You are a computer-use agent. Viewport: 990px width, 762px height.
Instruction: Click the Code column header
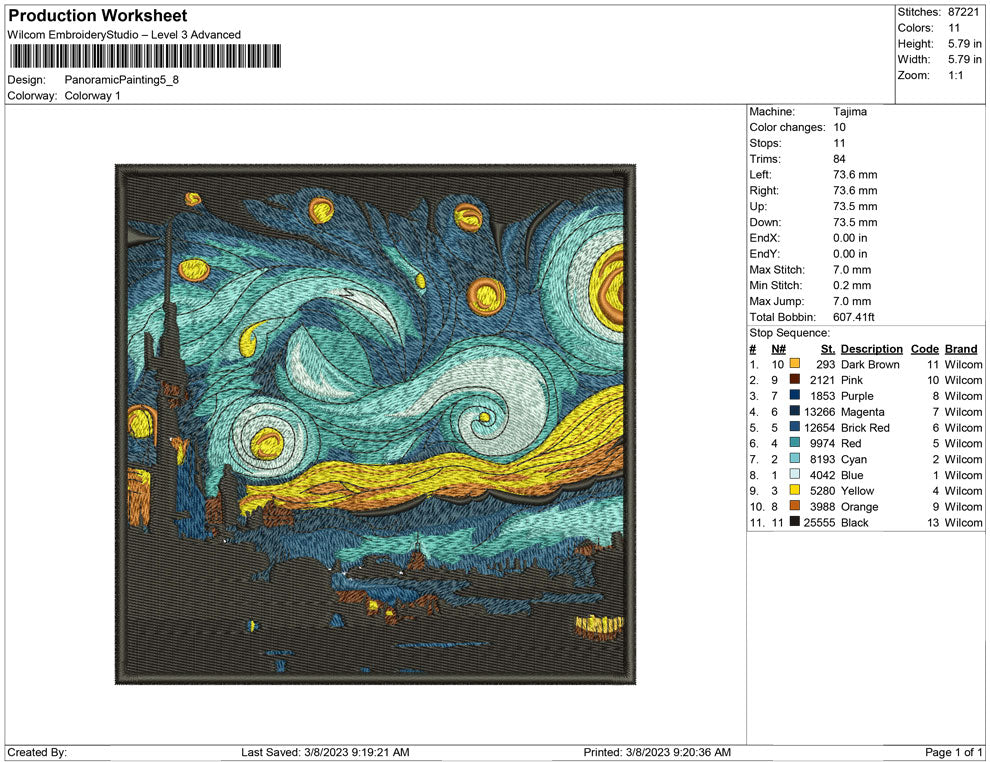pyautogui.click(x=925, y=349)
